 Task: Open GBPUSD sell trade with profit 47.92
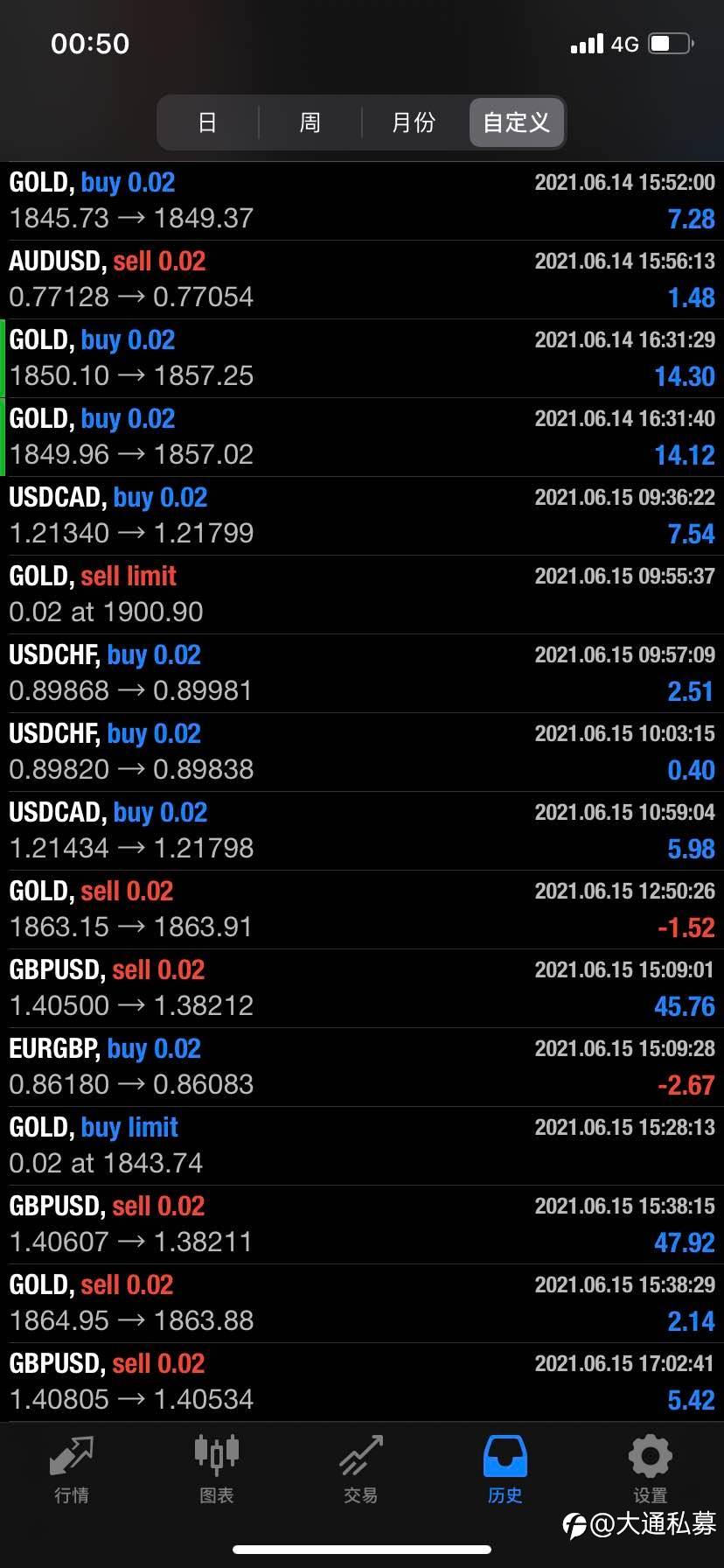362,1225
